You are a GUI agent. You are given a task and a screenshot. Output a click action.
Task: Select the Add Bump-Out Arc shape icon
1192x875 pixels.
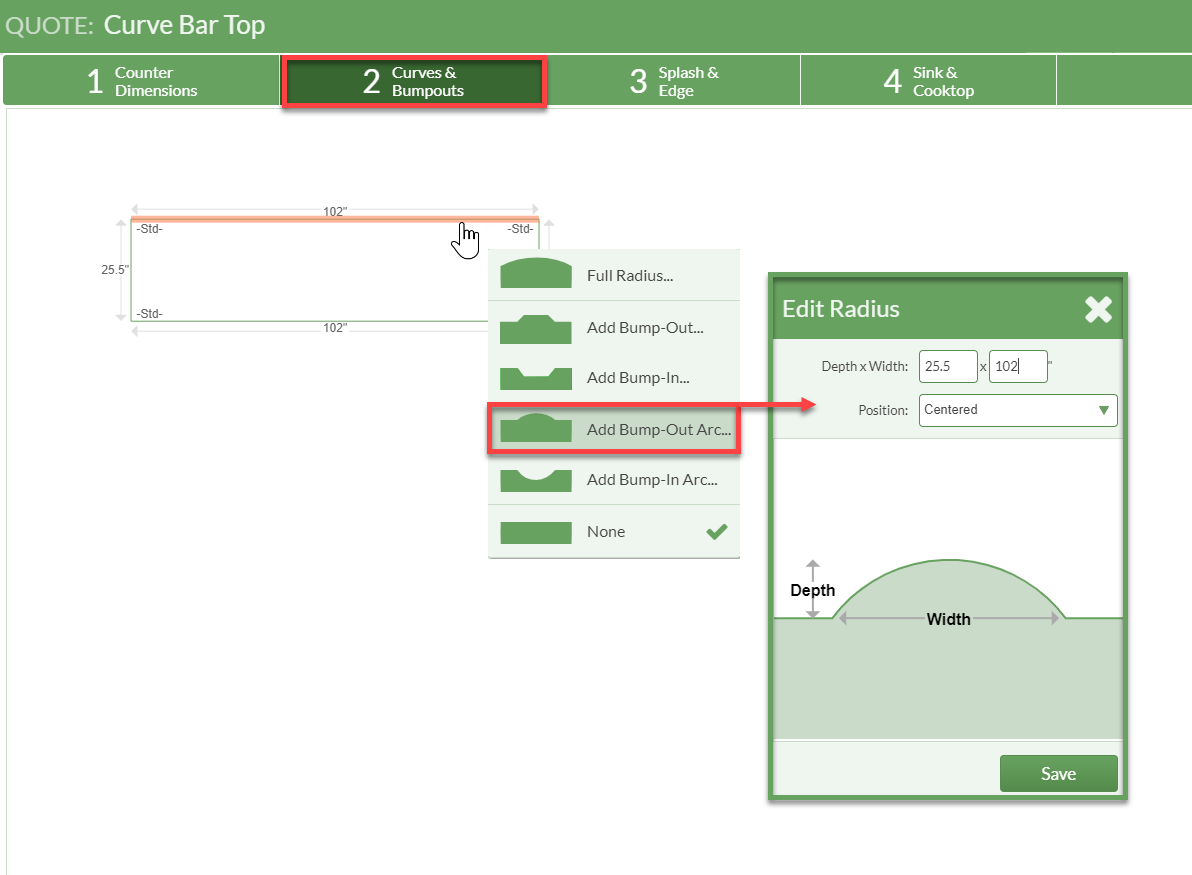(x=536, y=428)
